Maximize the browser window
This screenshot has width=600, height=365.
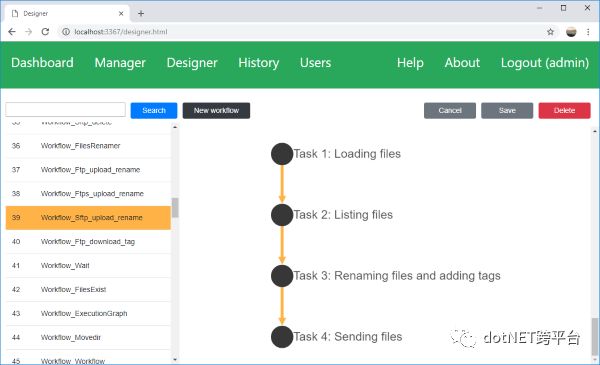(563, 8)
